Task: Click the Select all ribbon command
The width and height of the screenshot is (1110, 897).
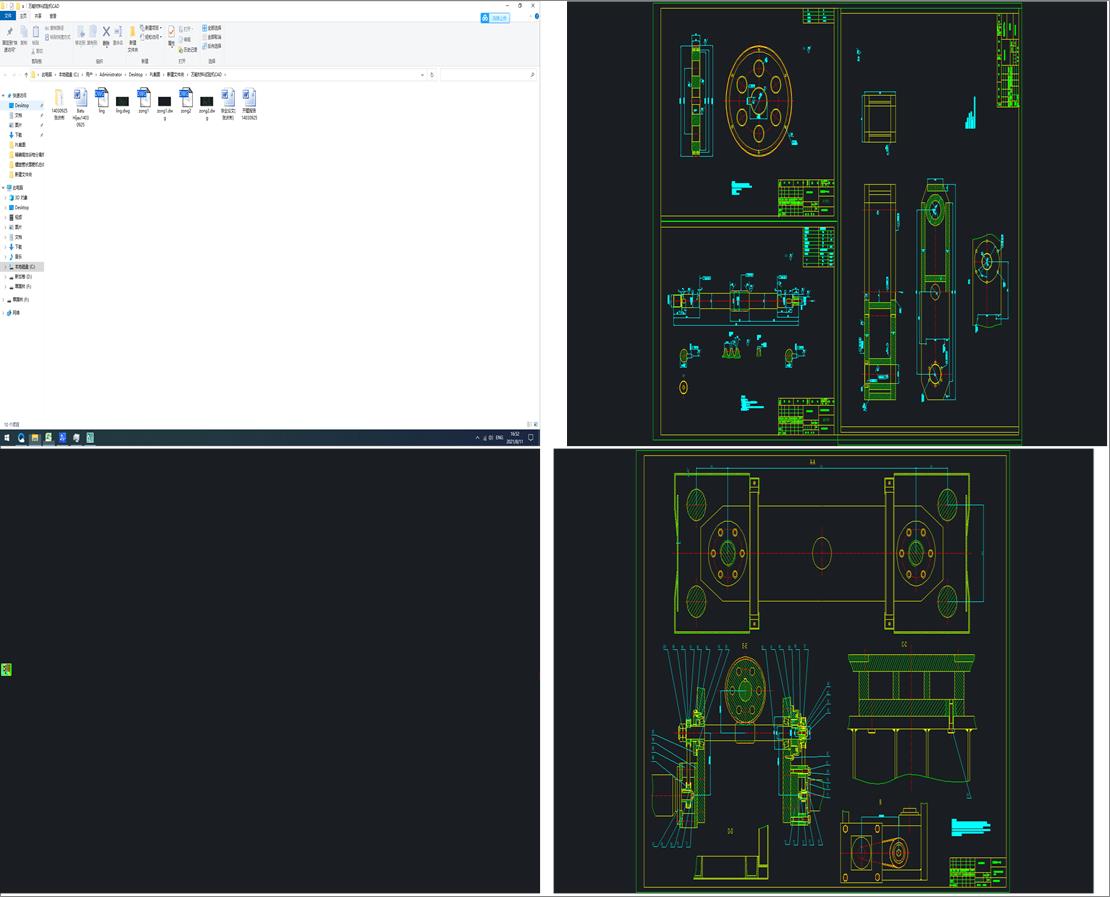Action: click(x=212, y=28)
